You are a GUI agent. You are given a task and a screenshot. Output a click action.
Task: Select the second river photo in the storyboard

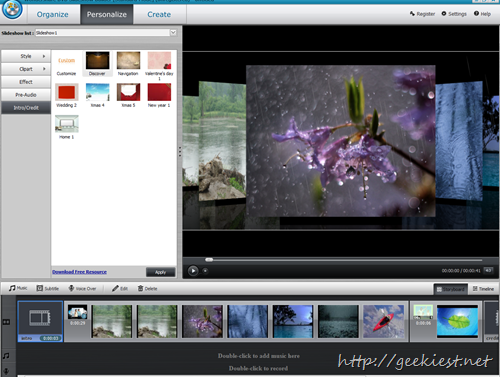[x=157, y=321]
